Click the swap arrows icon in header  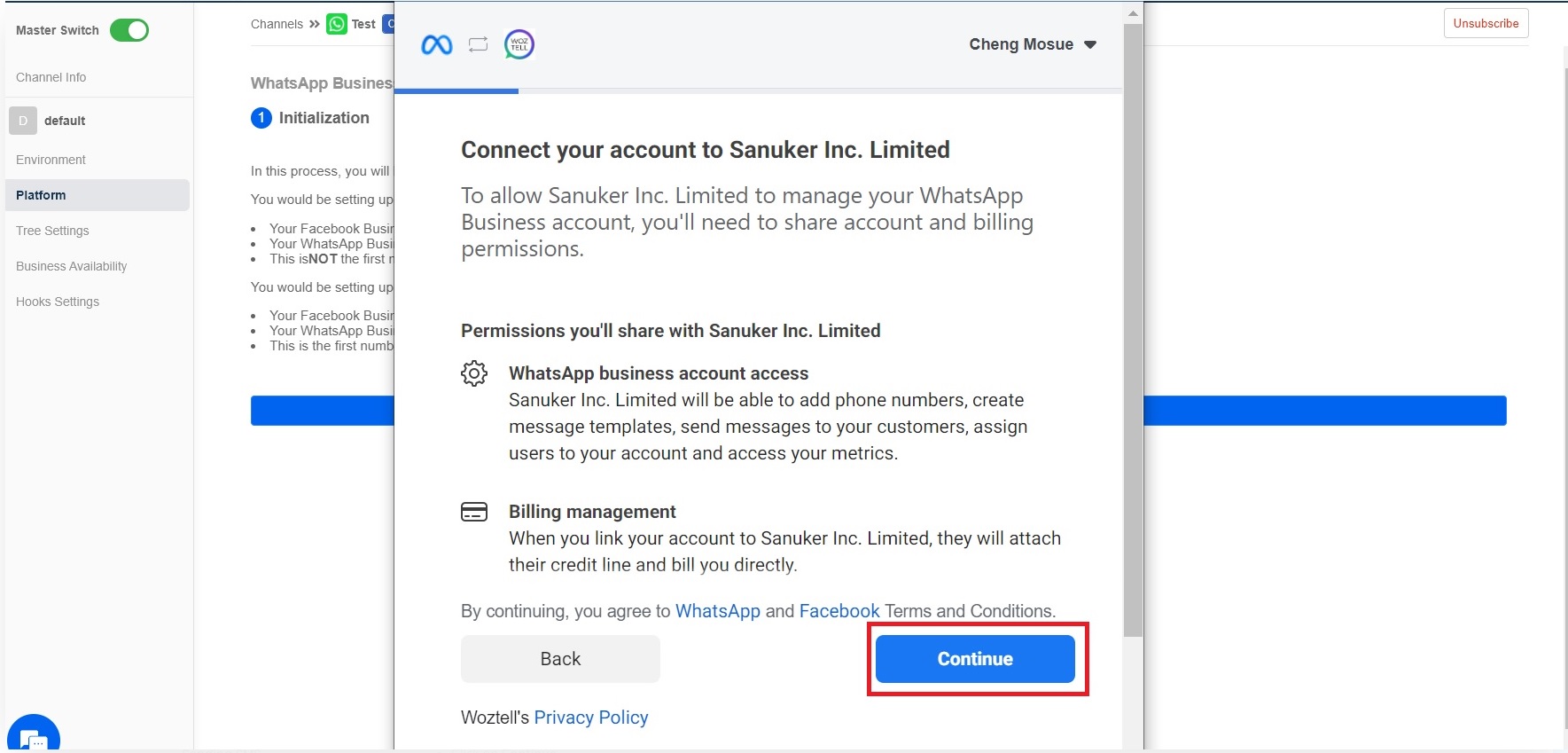[x=479, y=44]
